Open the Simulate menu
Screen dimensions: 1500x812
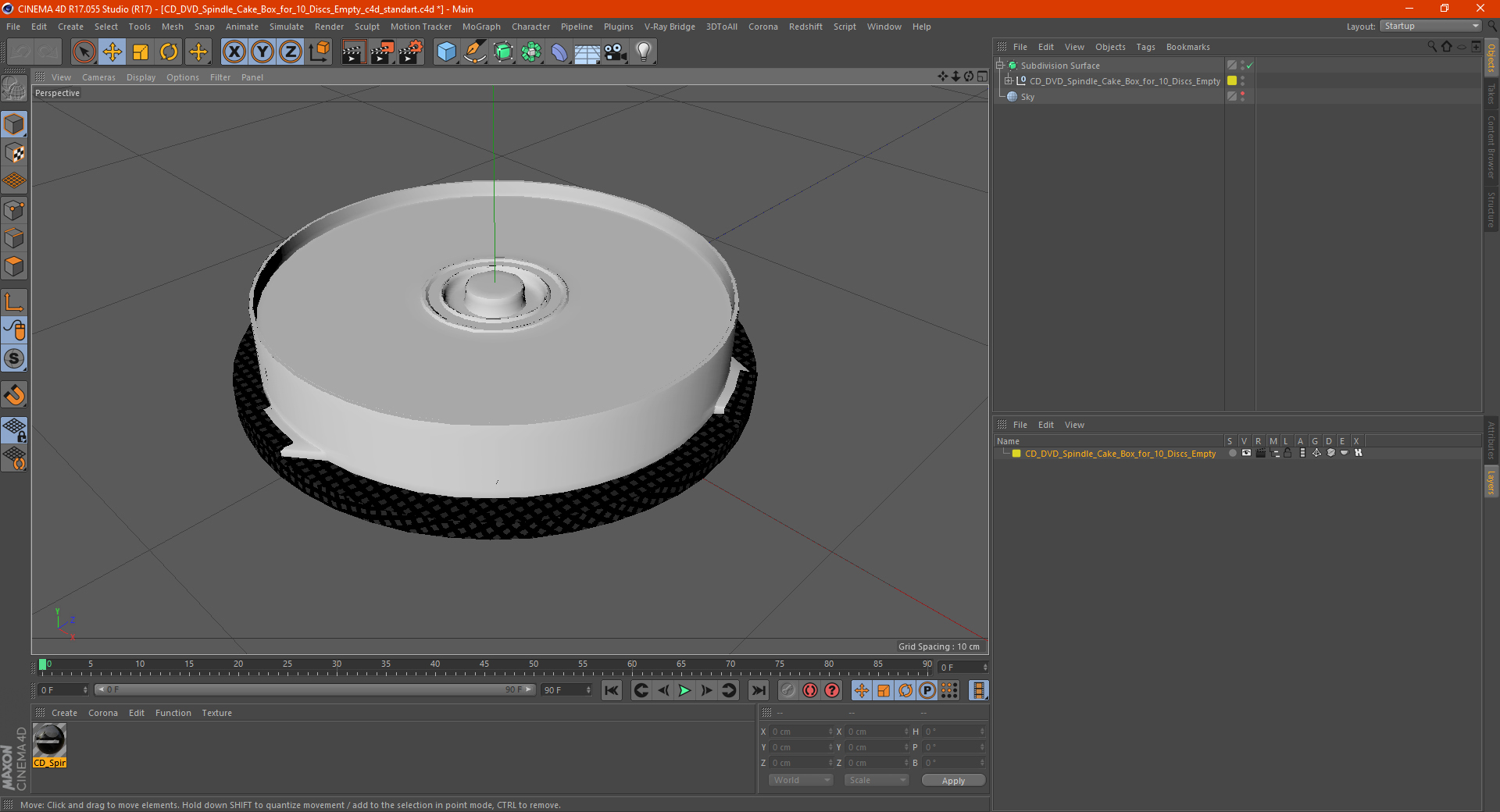pyautogui.click(x=287, y=27)
